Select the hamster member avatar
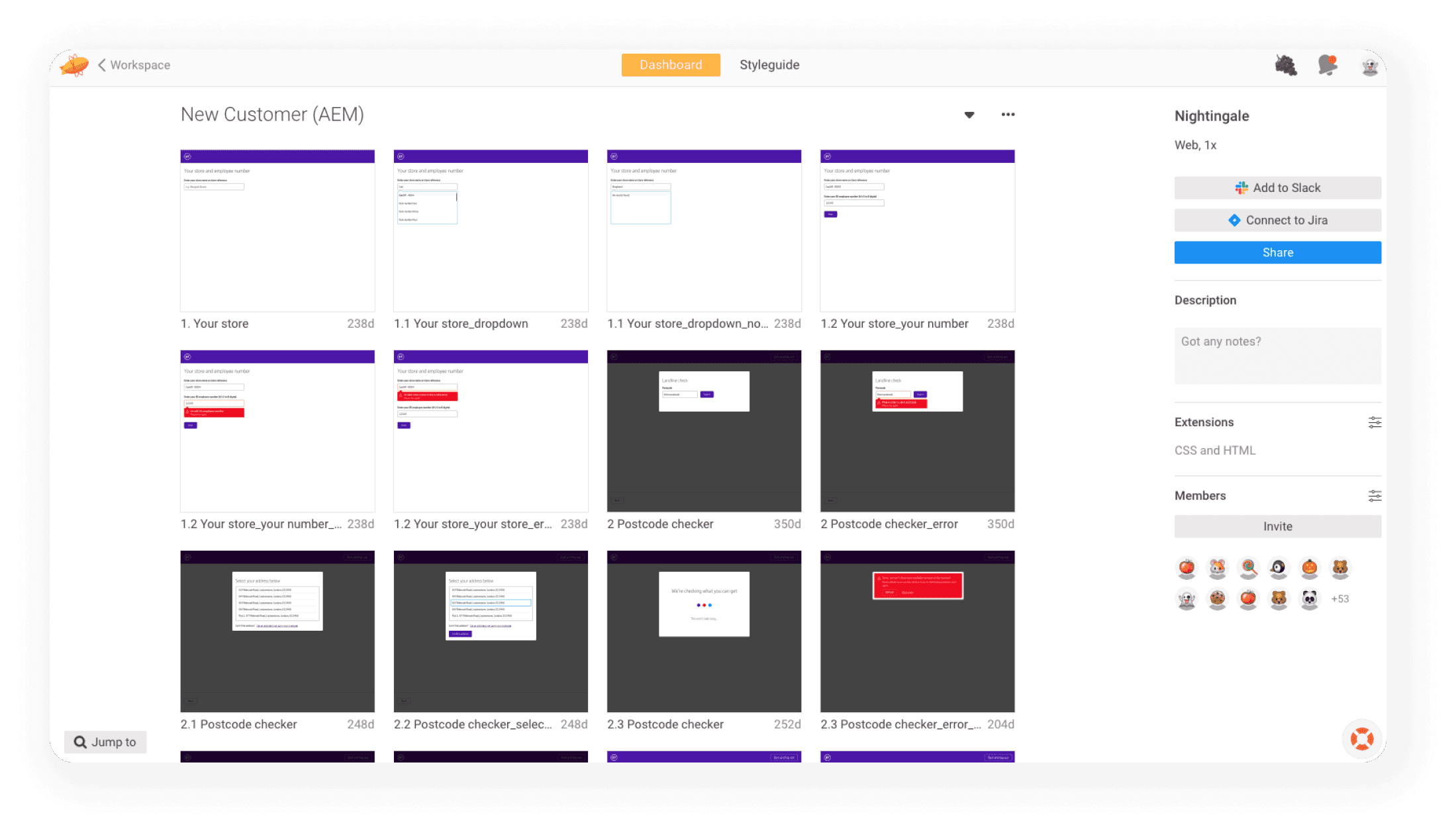 [x=1216, y=567]
